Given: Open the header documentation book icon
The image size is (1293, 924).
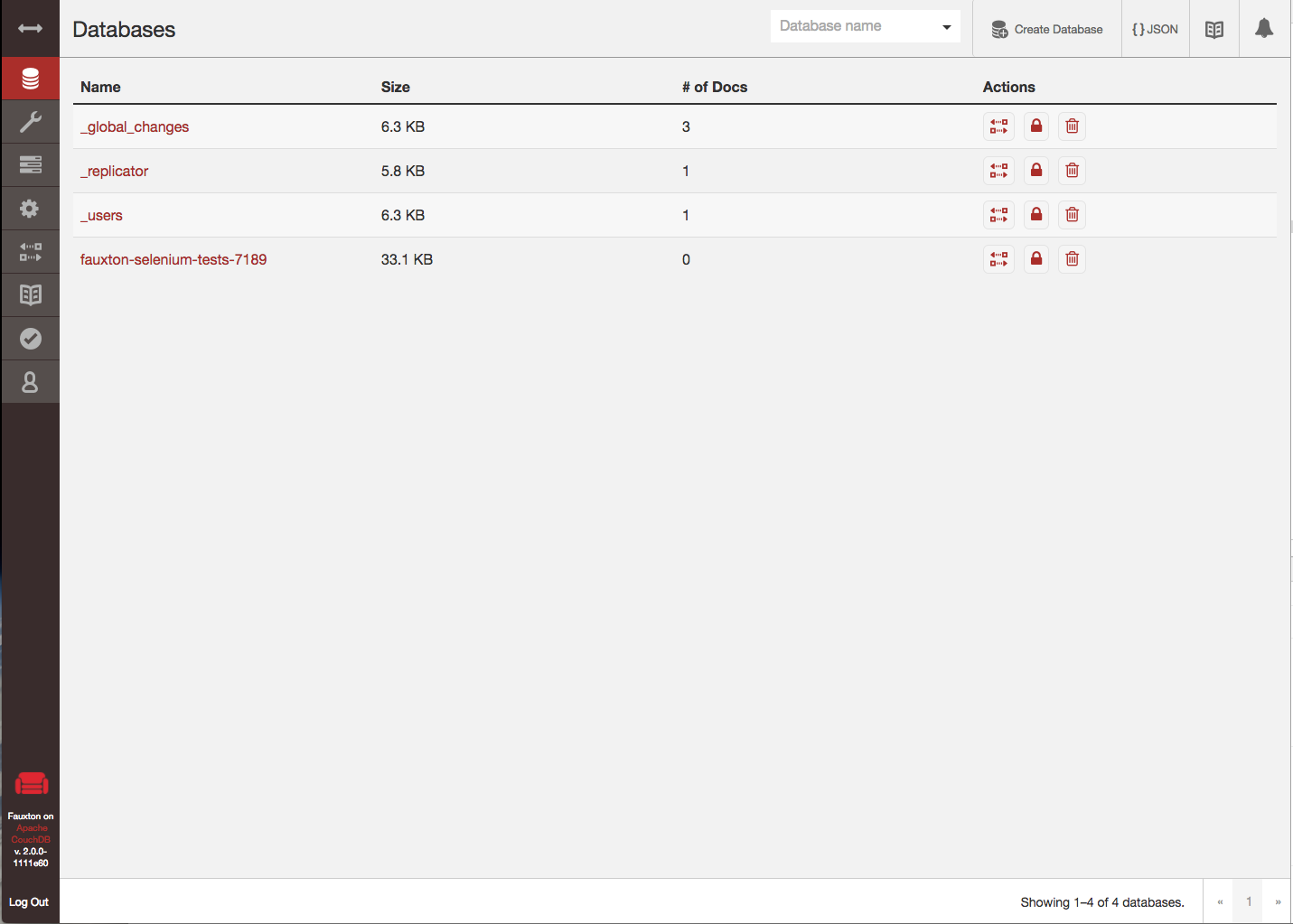Looking at the screenshot, I should [x=1214, y=29].
